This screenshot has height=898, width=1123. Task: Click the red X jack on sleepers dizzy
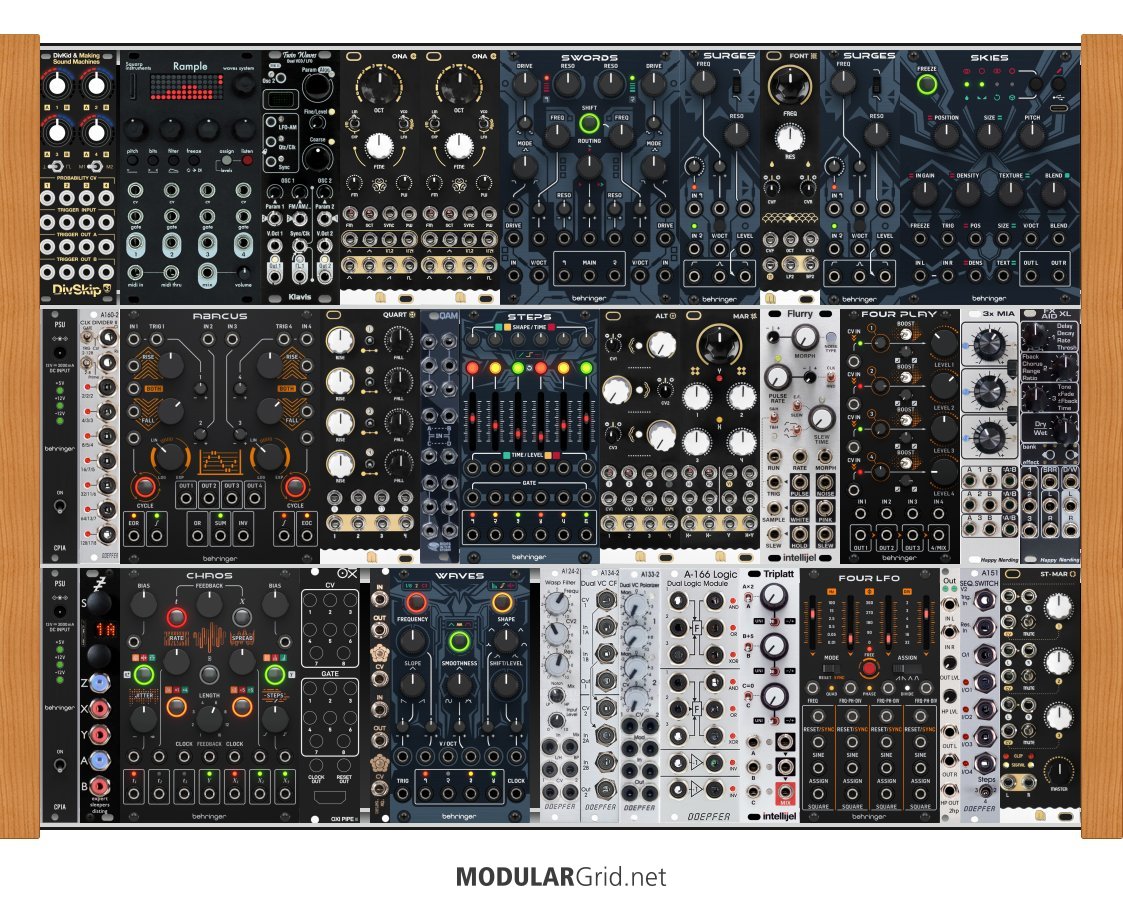(99, 709)
